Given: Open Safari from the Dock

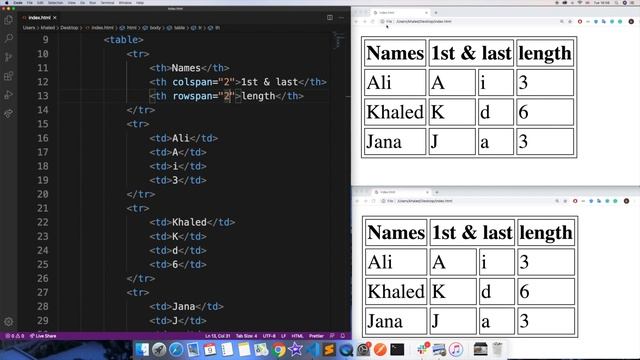Looking at the screenshot, I should click(176, 350).
